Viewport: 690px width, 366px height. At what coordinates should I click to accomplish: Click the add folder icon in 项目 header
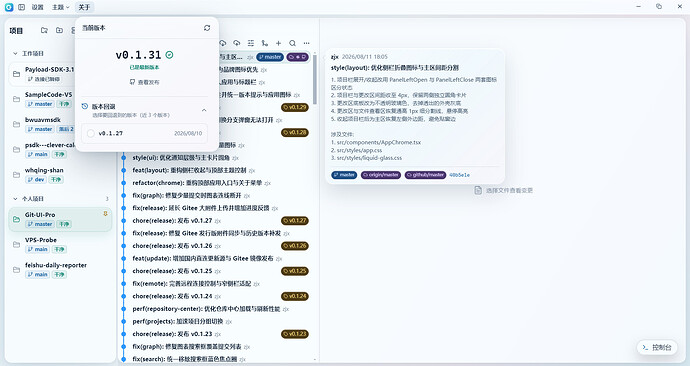tap(59, 30)
